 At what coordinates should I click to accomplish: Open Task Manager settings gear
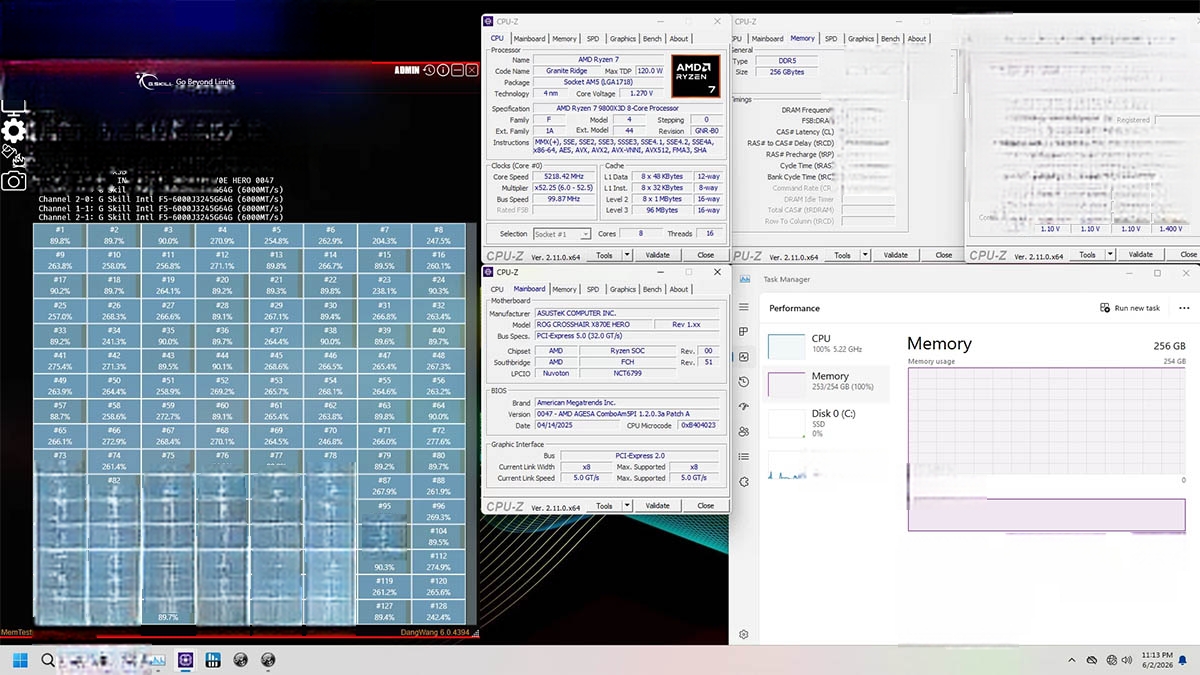click(x=744, y=634)
